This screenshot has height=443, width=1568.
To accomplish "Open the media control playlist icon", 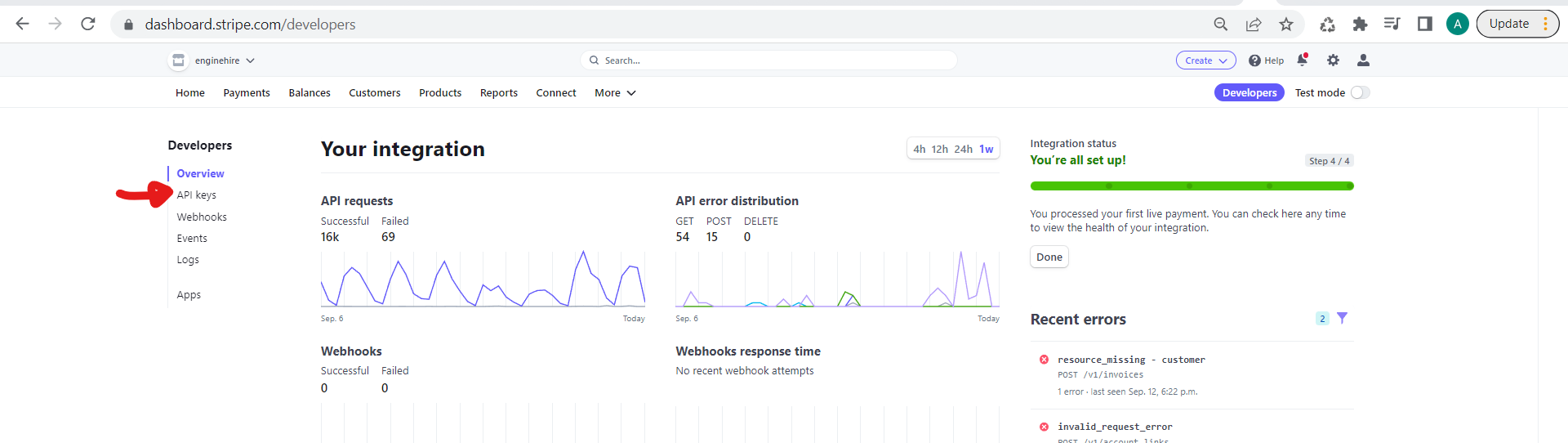I will click(1392, 24).
